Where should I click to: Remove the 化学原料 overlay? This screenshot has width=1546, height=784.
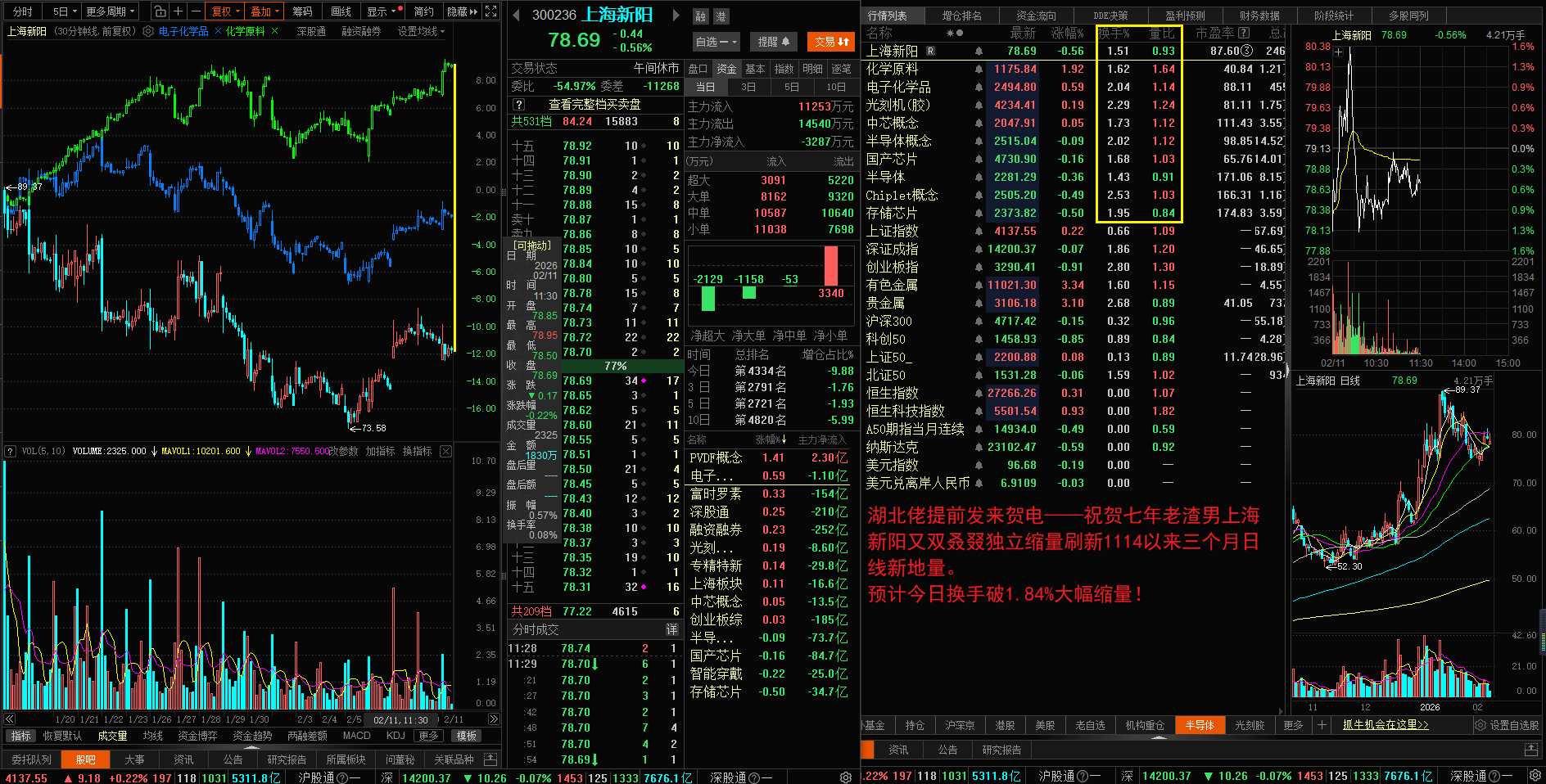[275, 31]
